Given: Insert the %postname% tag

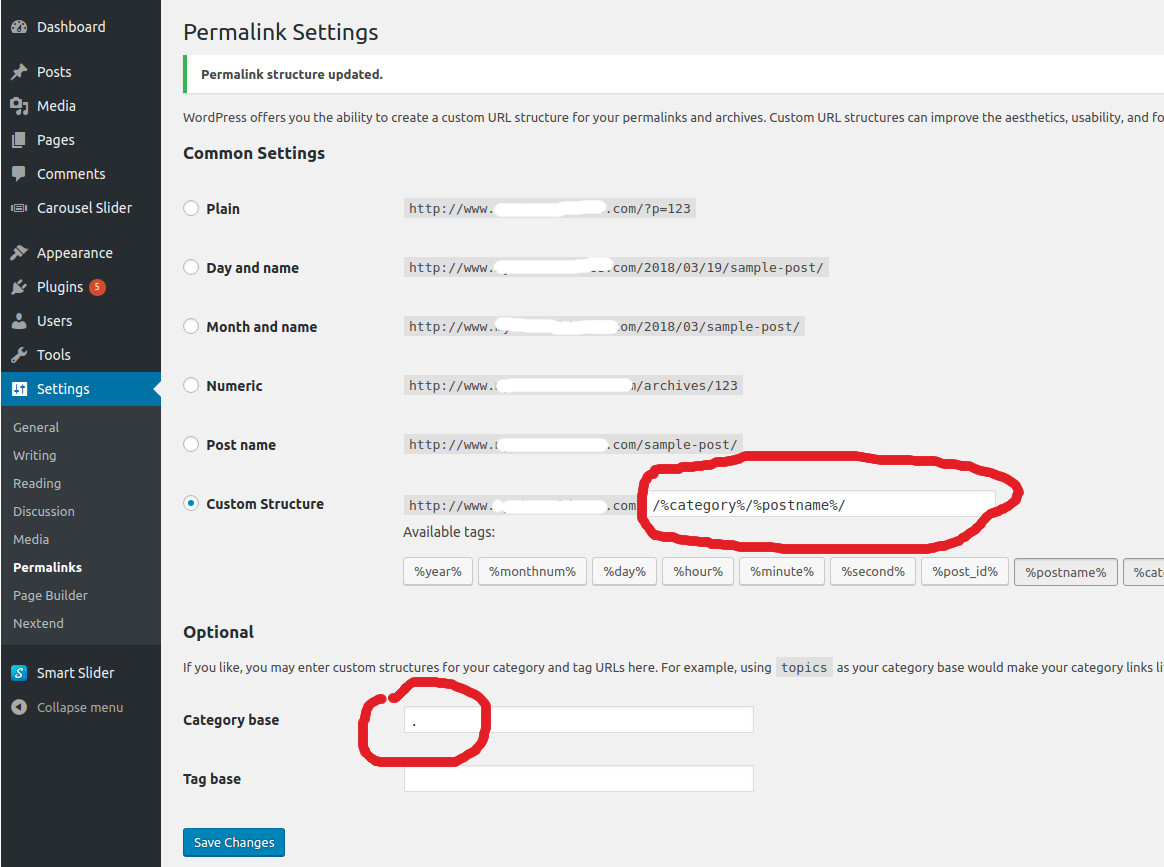Looking at the screenshot, I should click(x=1065, y=572).
